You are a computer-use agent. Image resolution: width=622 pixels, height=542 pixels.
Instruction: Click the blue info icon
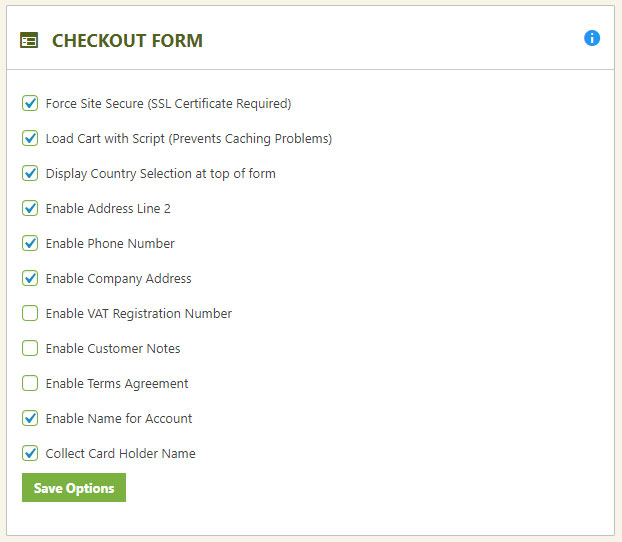coord(592,38)
